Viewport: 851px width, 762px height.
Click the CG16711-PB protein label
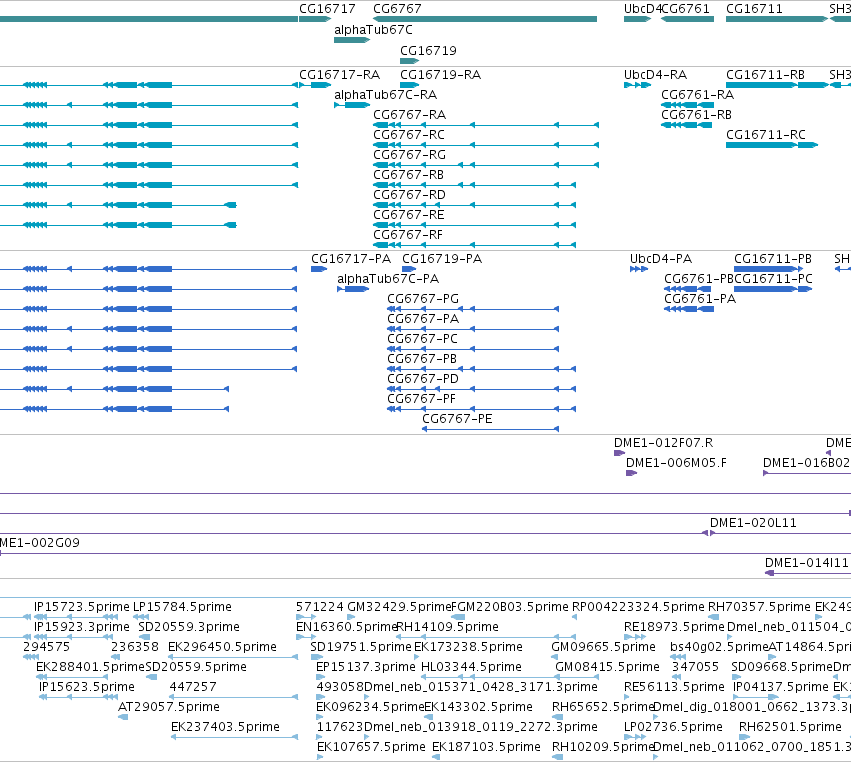773,258
